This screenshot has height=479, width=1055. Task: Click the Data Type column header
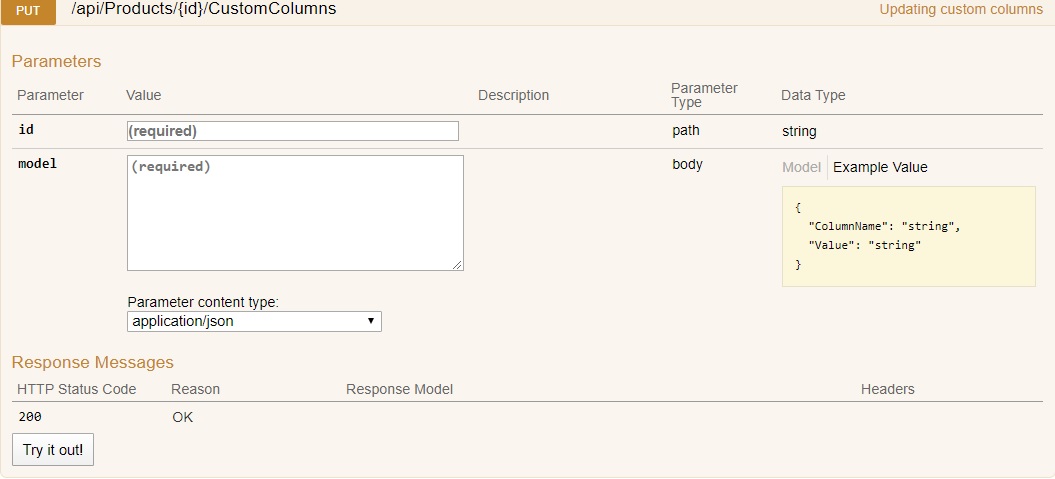click(813, 96)
